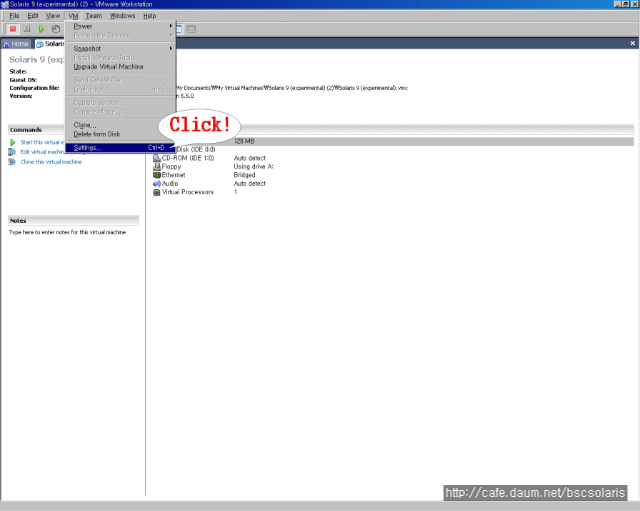This screenshot has width=640, height=511.
Task: Select the Virtual Processors label
Action: (x=188, y=192)
